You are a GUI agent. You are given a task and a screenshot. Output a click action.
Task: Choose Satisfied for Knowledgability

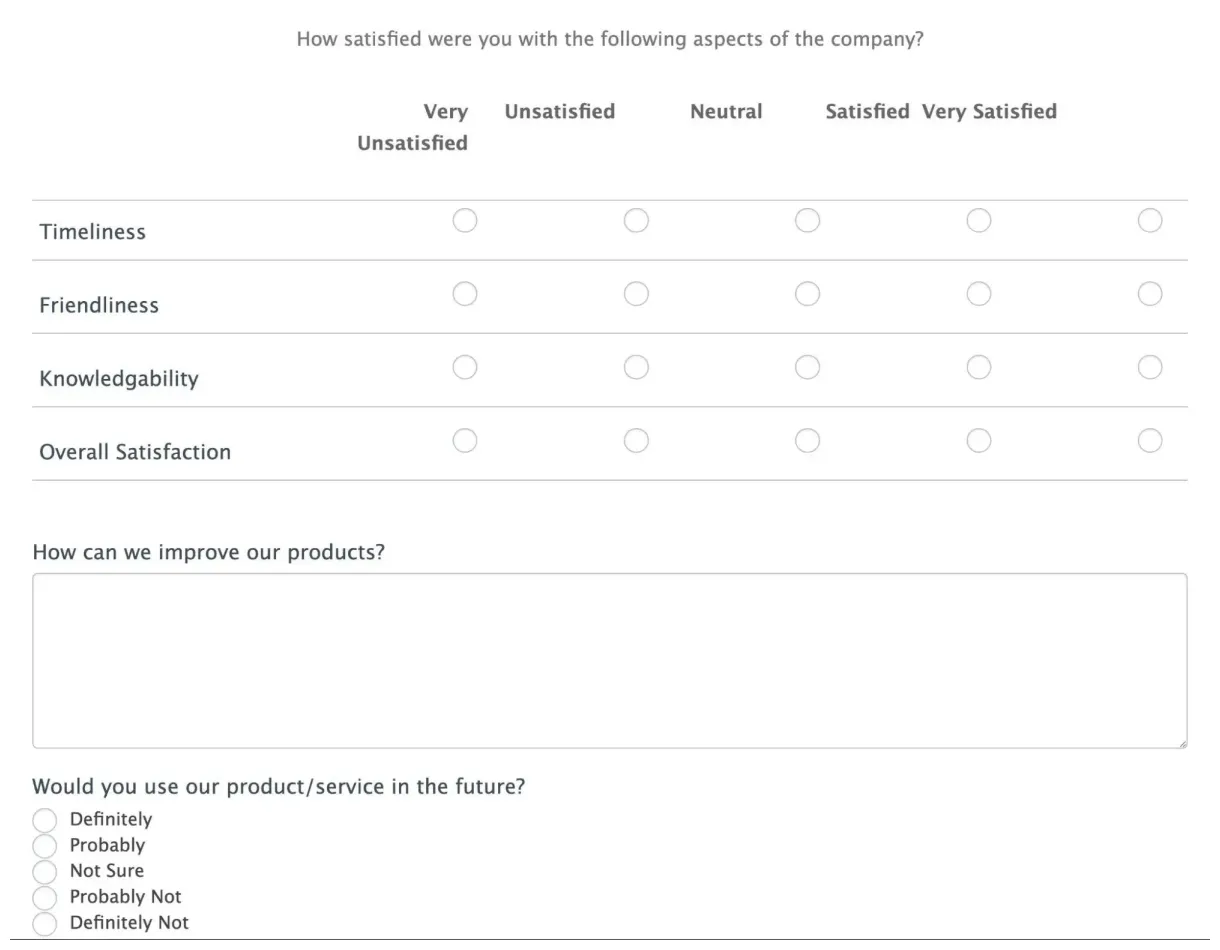[979, 368]
